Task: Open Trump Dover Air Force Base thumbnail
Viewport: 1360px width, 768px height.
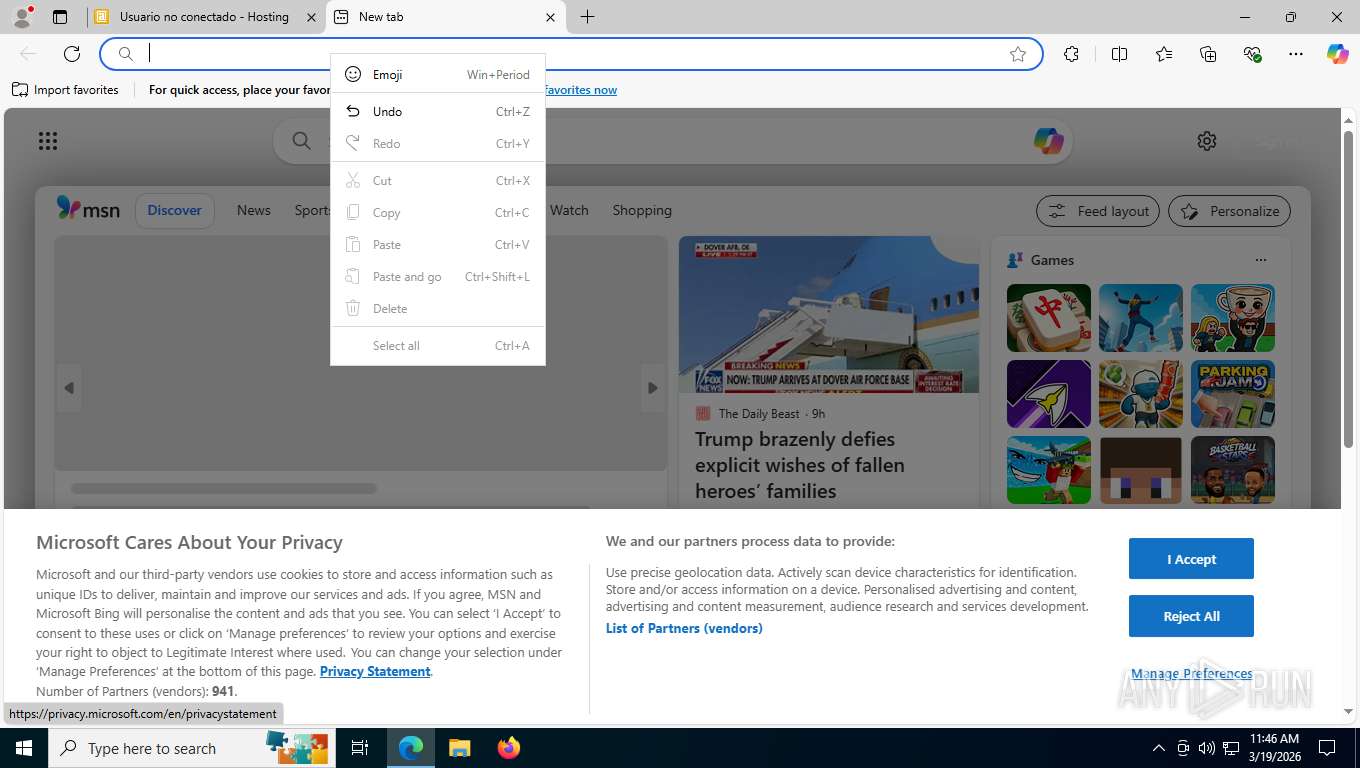Action: (x=828, y=315)
